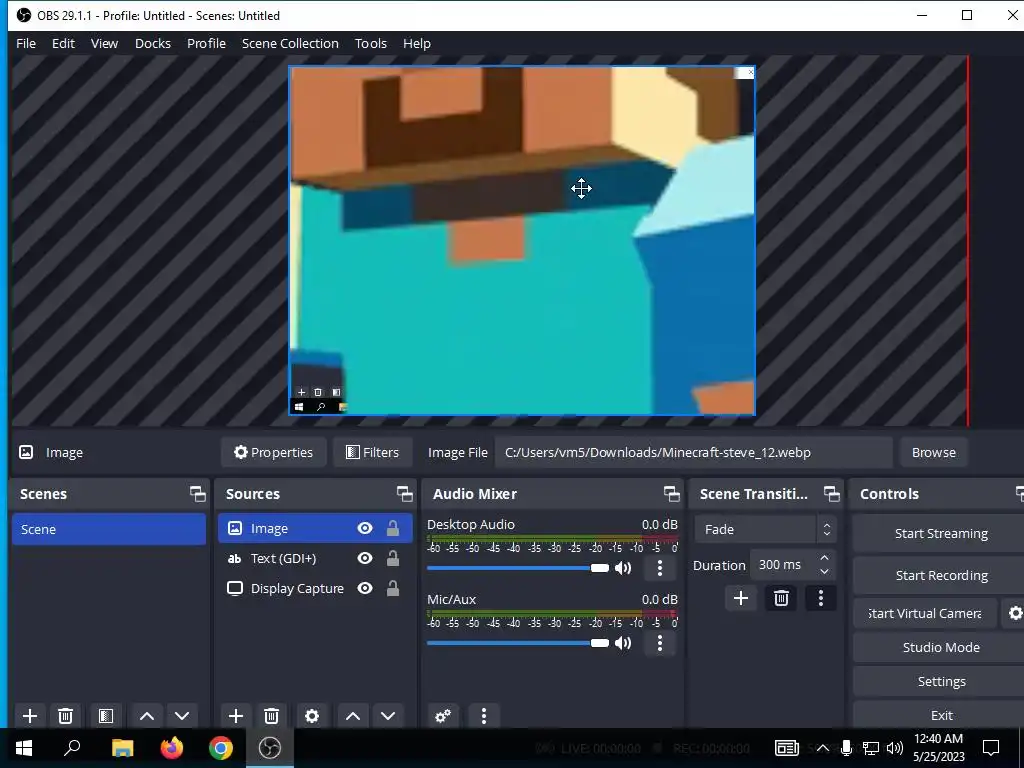
Task: Open scene filters icon in Scenes dock
Action: (106, 716)
